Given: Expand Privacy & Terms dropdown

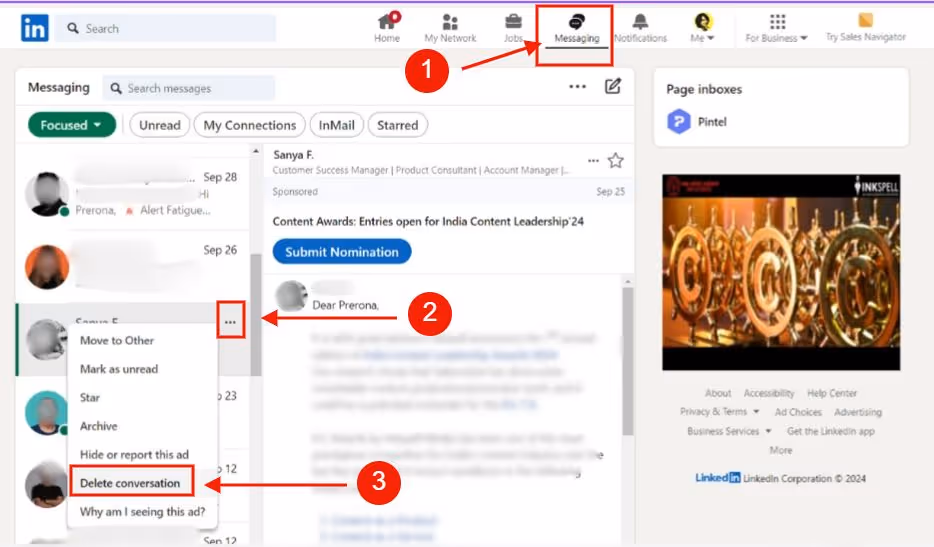Looking at the screenshot, I should (720, 412).
